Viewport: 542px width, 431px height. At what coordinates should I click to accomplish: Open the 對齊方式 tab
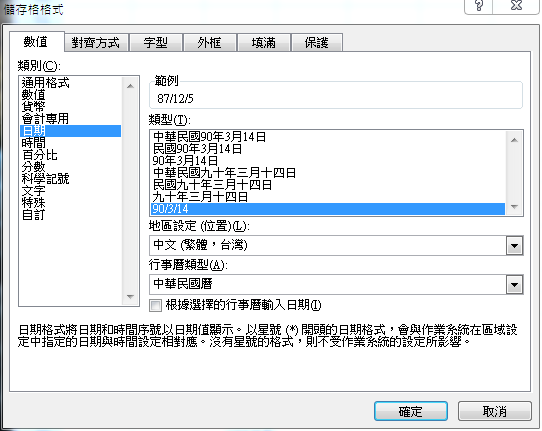click(x=96, y=43)
